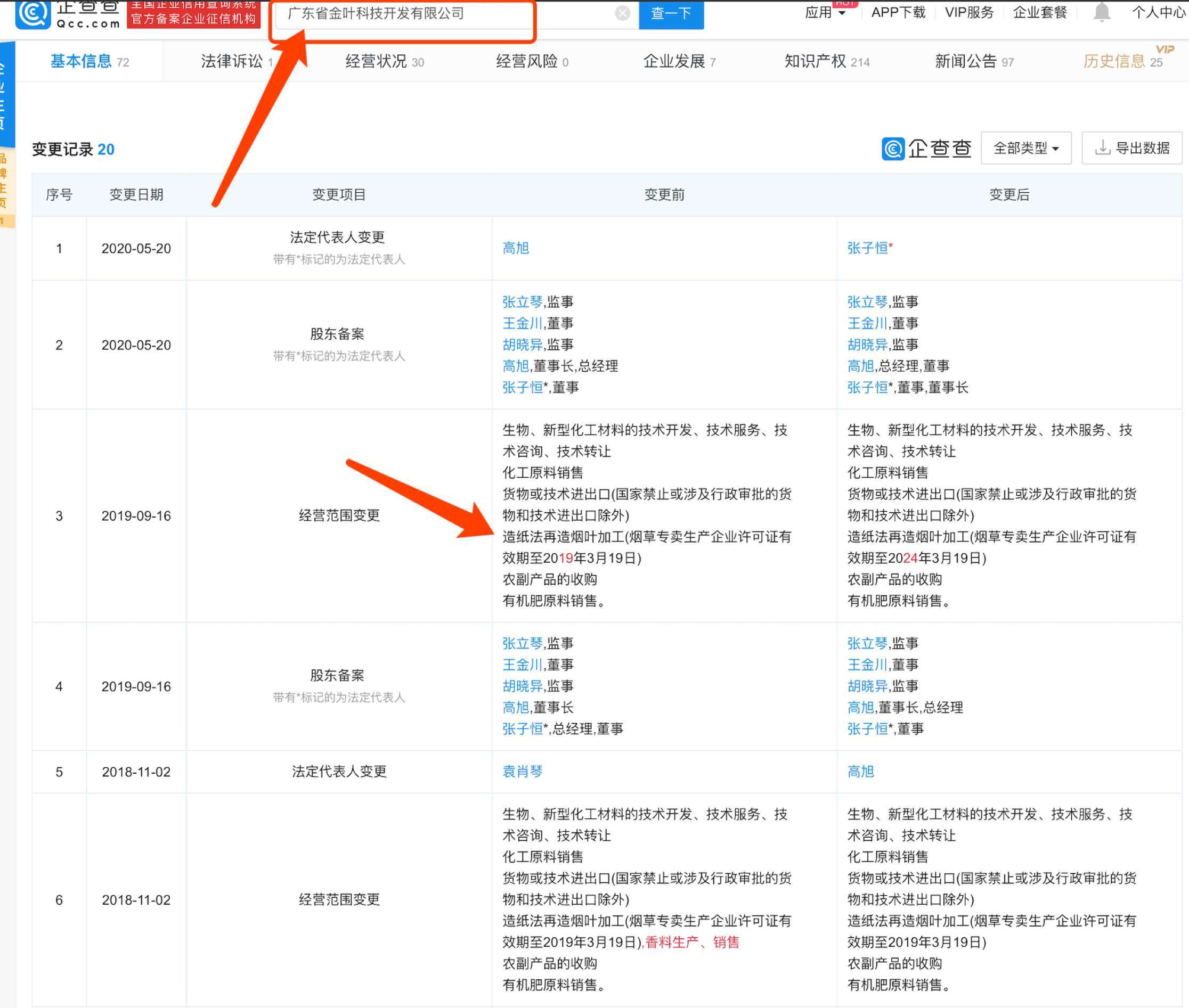Open 王金川 link in row 2 变更前

(x=523, y=323)
